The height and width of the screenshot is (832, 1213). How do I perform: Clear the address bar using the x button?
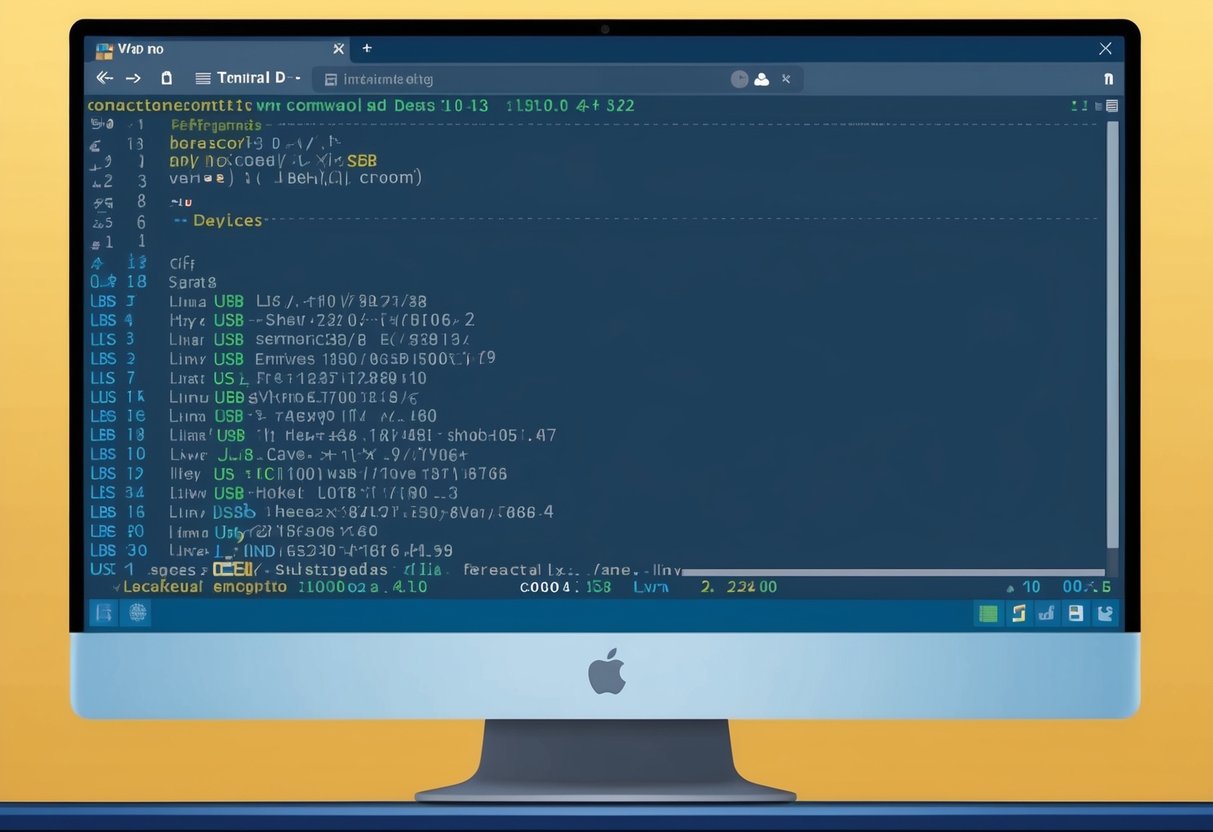[783, 78]
